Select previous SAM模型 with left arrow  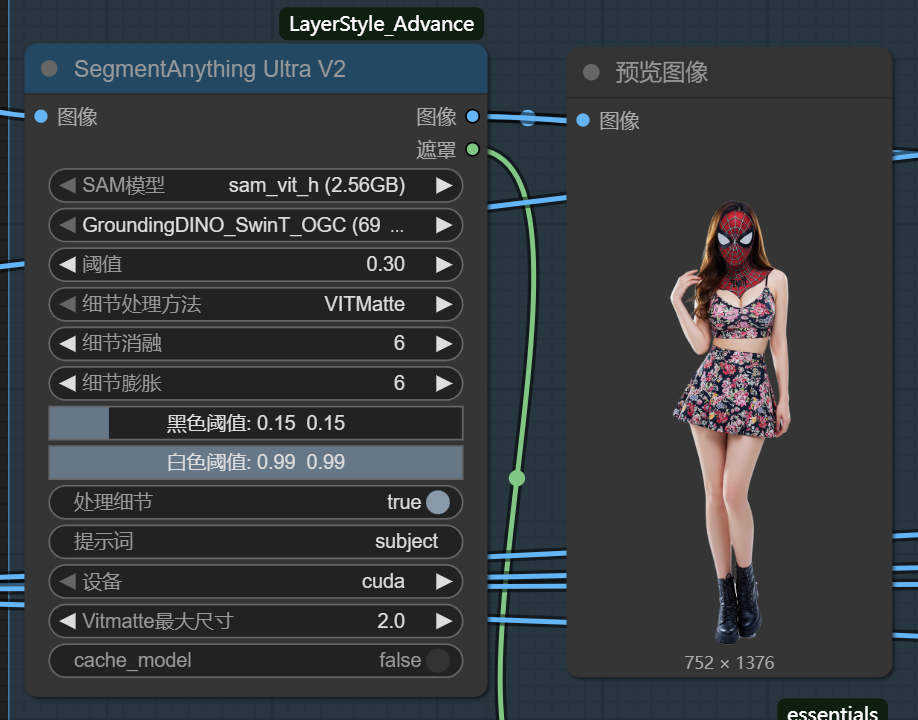pyautogui.click(x=67, y=185)
